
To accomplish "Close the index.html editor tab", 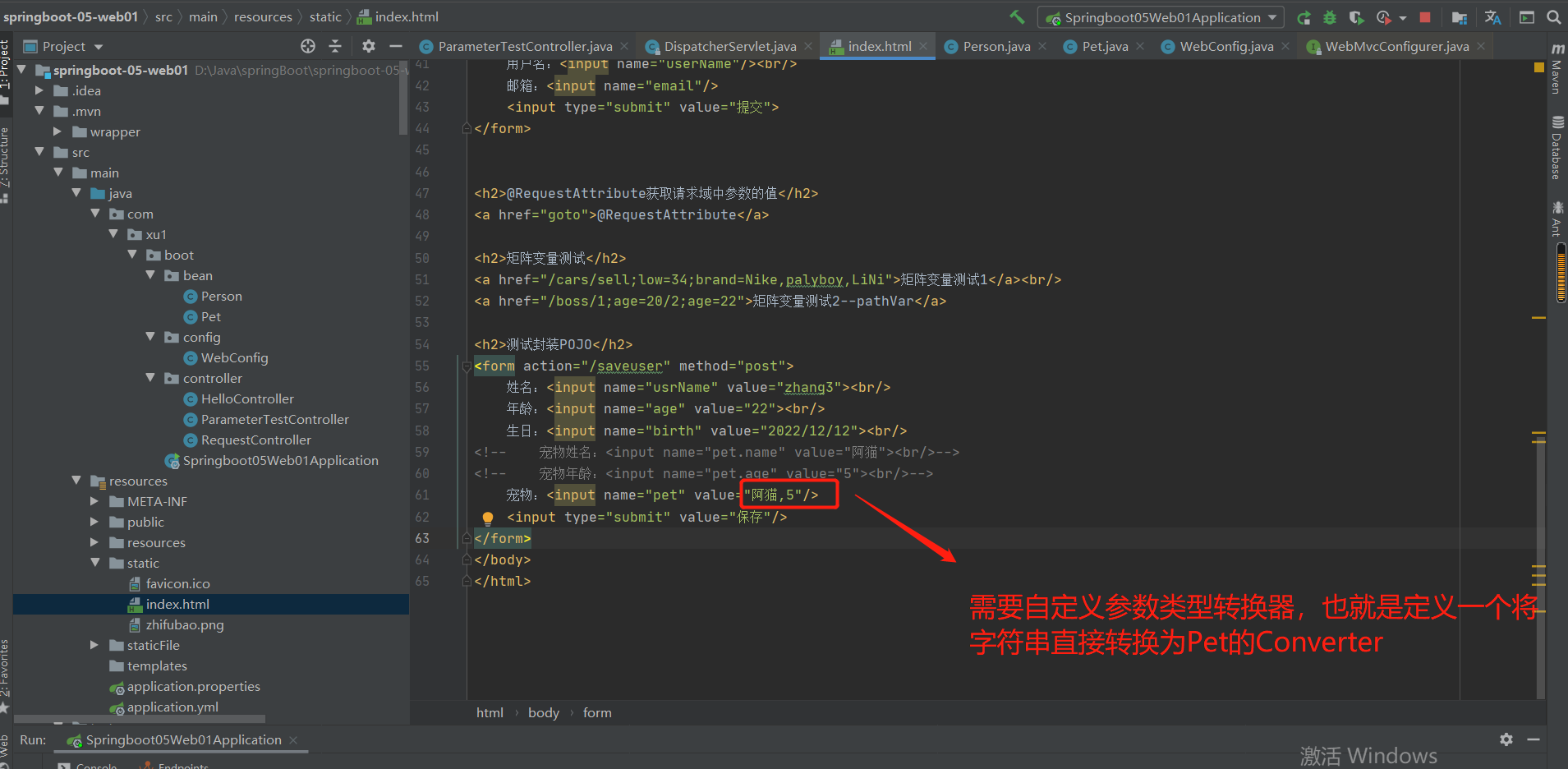I will [x=923, y=46].
